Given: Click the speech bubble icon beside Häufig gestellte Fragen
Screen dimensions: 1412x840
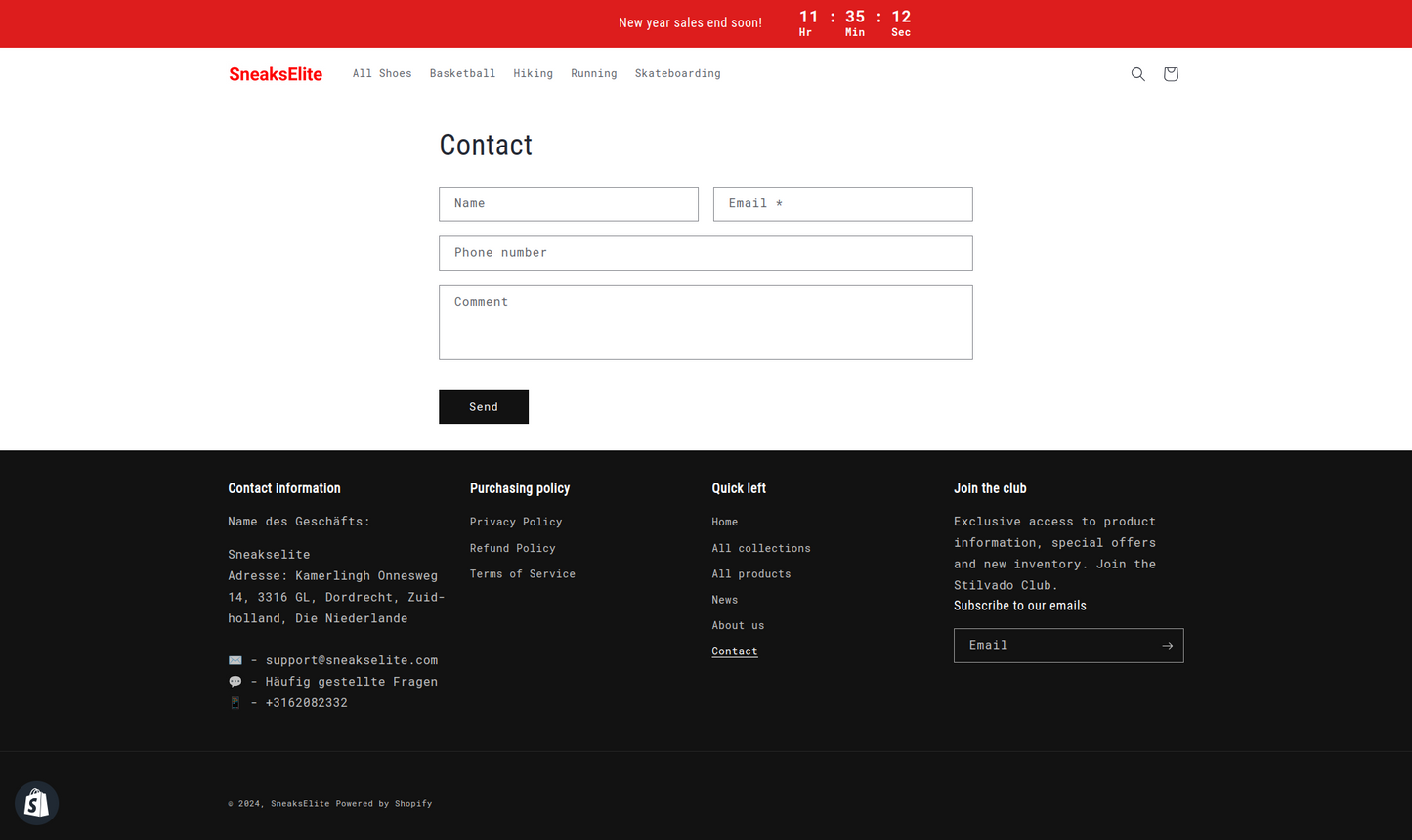Looking at the screenshot, I should pos(235,681).
